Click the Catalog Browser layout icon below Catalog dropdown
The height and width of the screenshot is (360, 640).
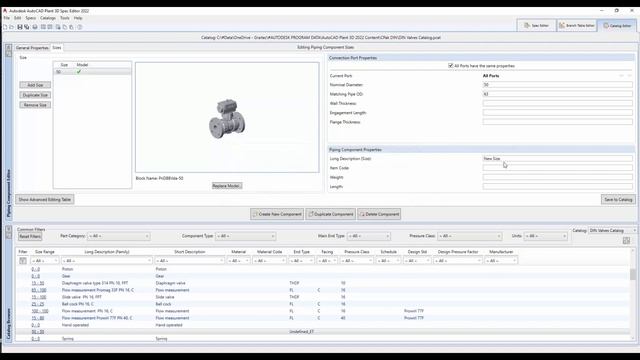(626, 241)
